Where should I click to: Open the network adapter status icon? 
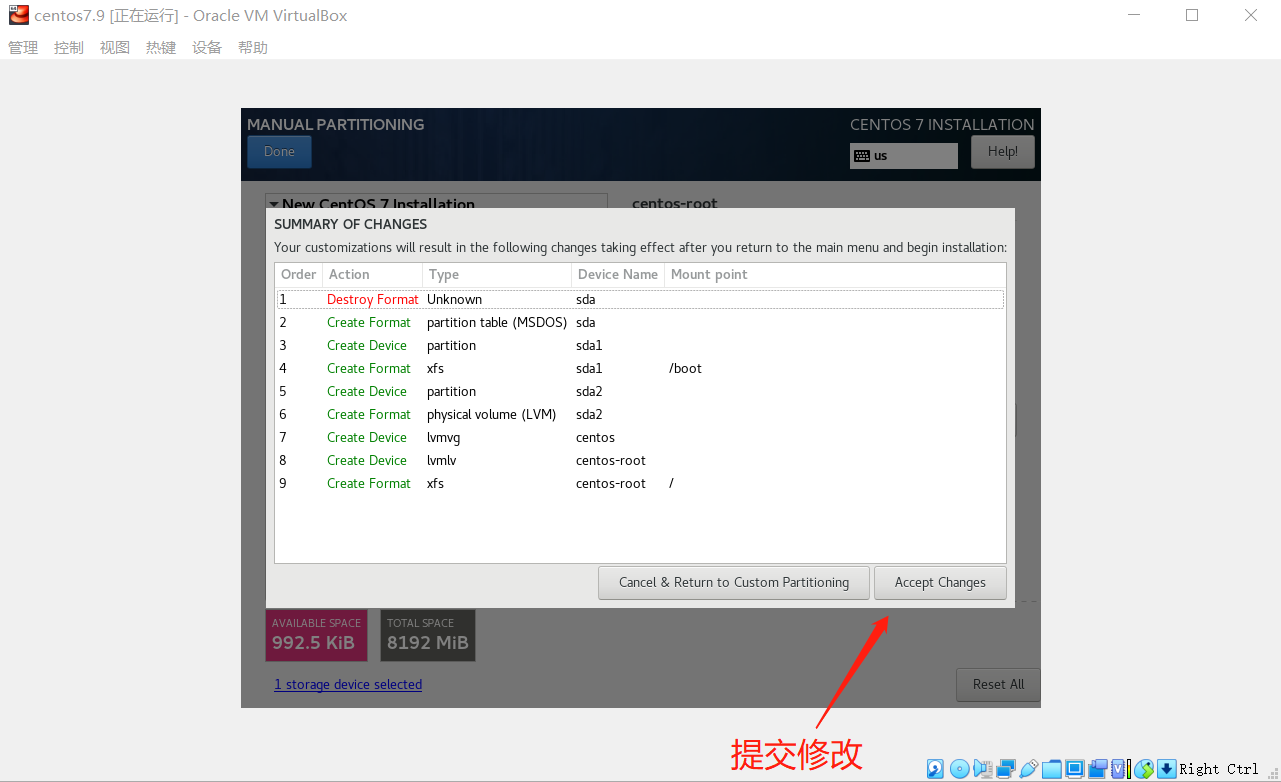coord(1006,769)
